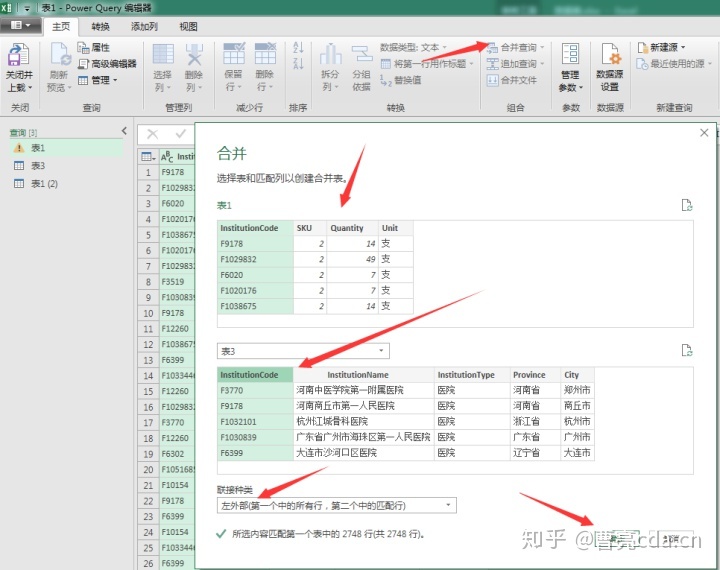Viewport: 720px width, 570px height.
Task: Click Replace Values (替换值)
Action: [x=401, y=80]
